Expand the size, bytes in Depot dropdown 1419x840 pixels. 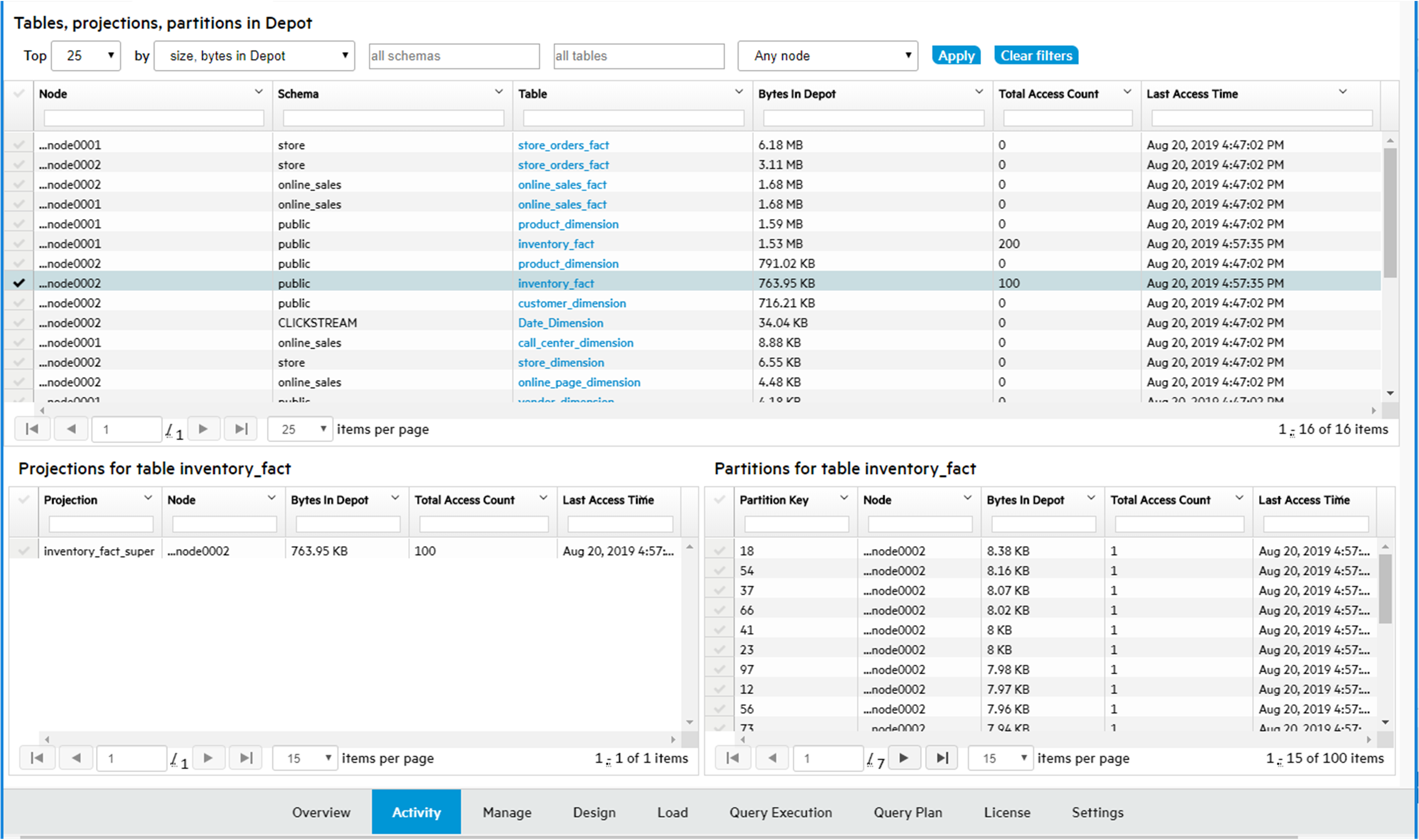pyautogui.click(x=254, y=56)
